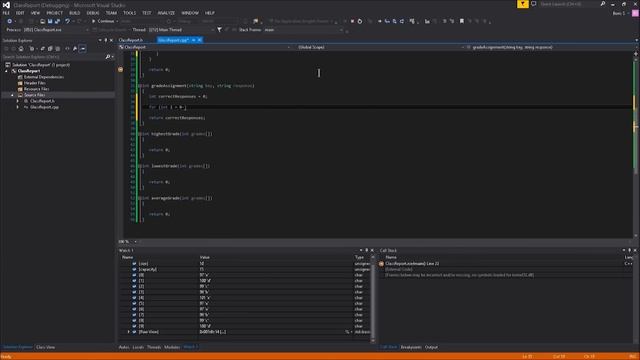640x360 pixels.
Task: Open the BUILD menu
Action: [x=75, y=13]
